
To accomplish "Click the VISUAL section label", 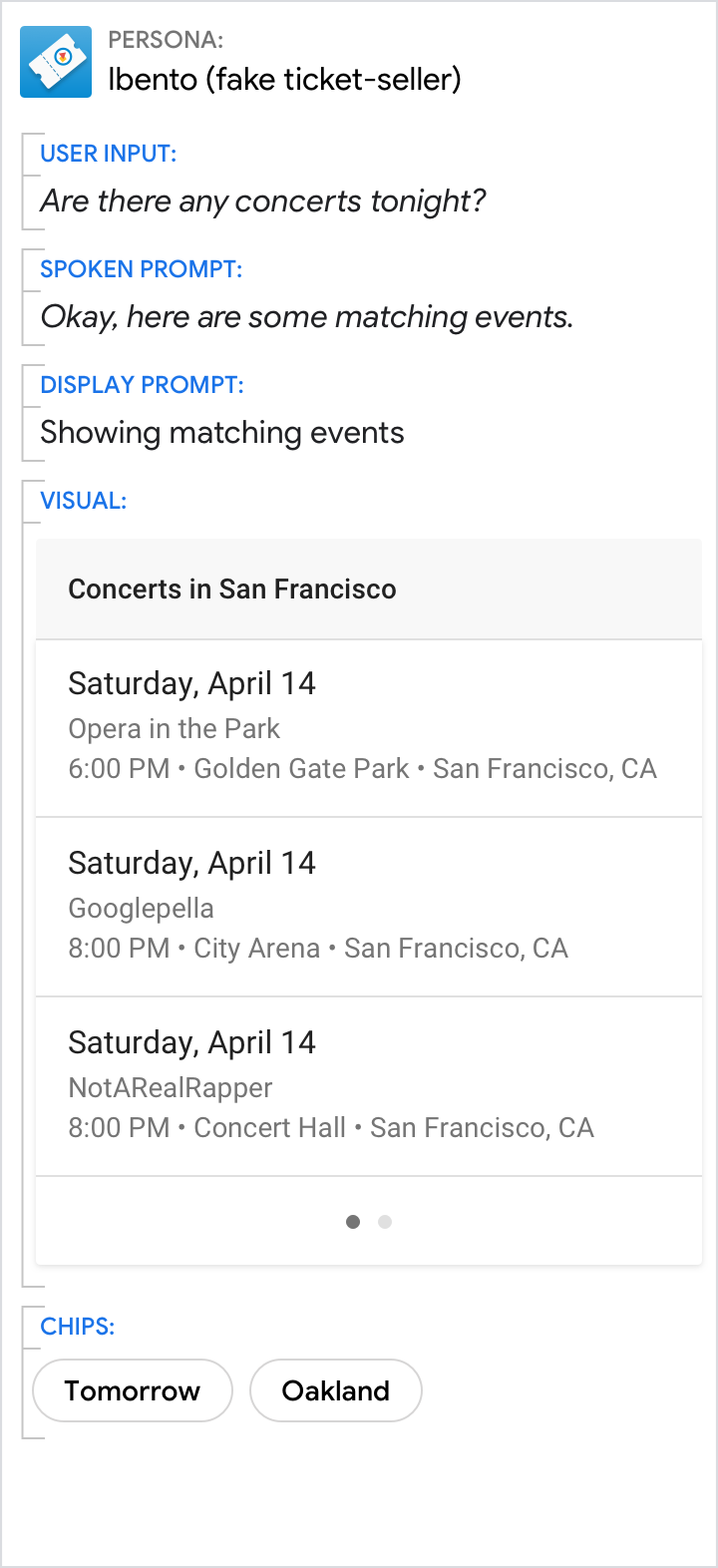I will point(84,501).
